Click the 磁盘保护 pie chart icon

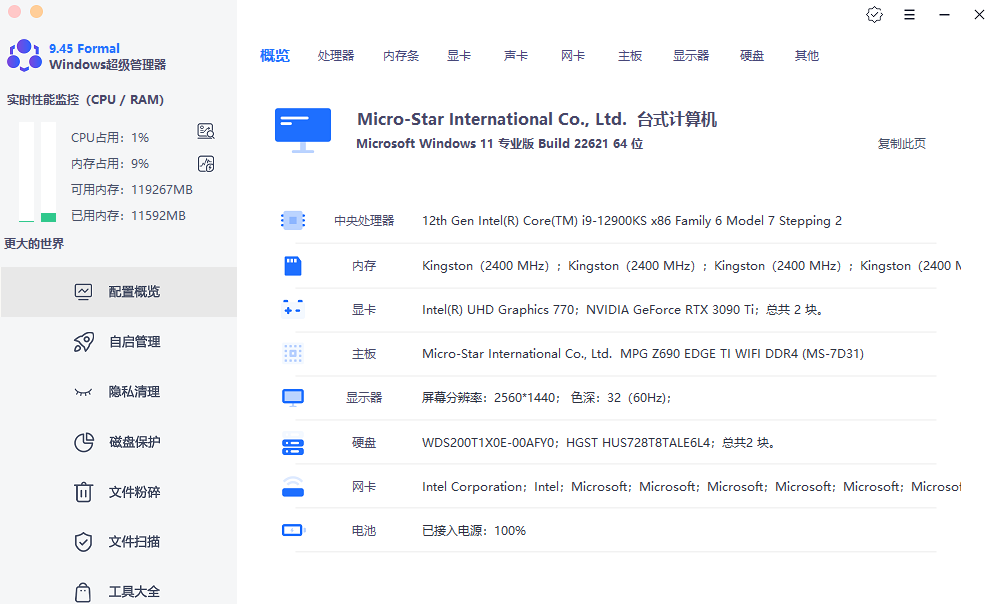click(x=84, y=442)
